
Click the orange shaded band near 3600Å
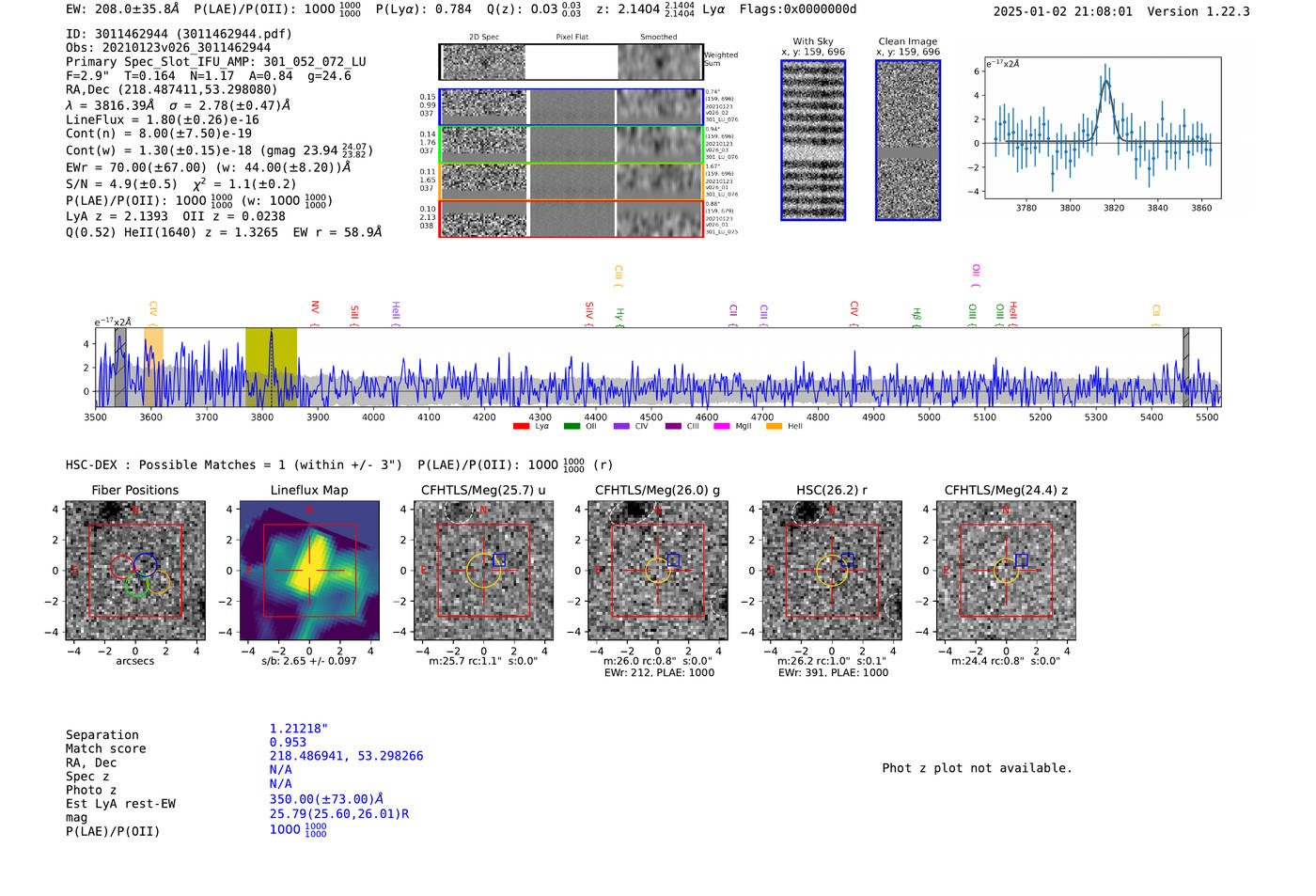(153, 367)
